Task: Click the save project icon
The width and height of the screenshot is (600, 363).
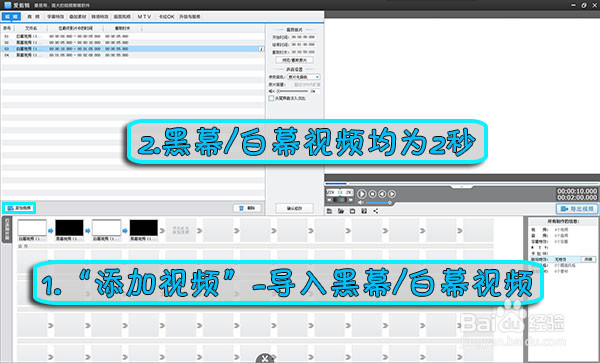Action: [x=352, y=211]
